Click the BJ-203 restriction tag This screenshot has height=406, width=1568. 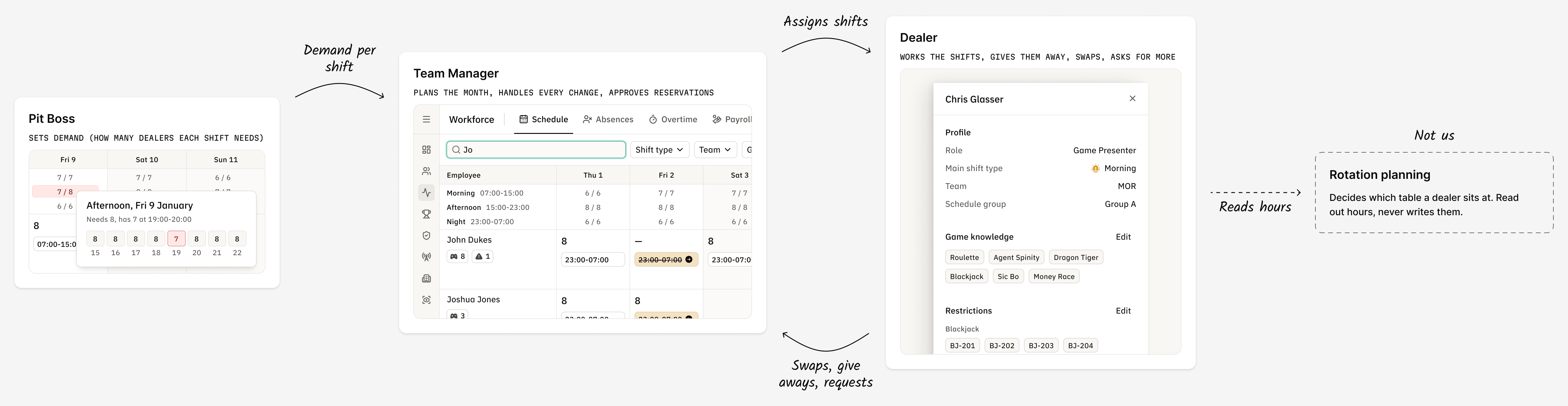(x=1041, y=346)
